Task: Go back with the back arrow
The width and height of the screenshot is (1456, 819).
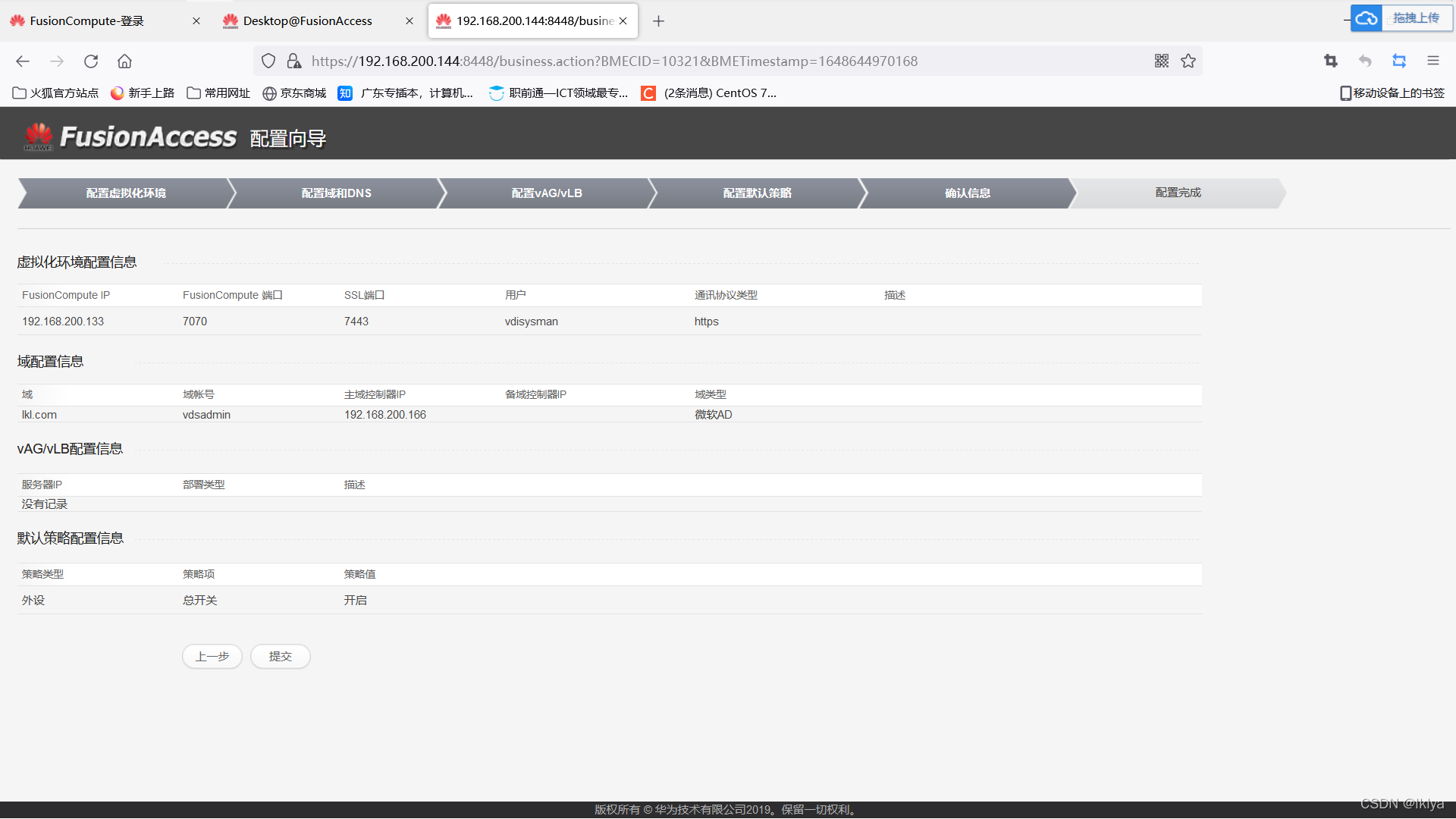Action: pyautogui.click(x=23, y=61)
